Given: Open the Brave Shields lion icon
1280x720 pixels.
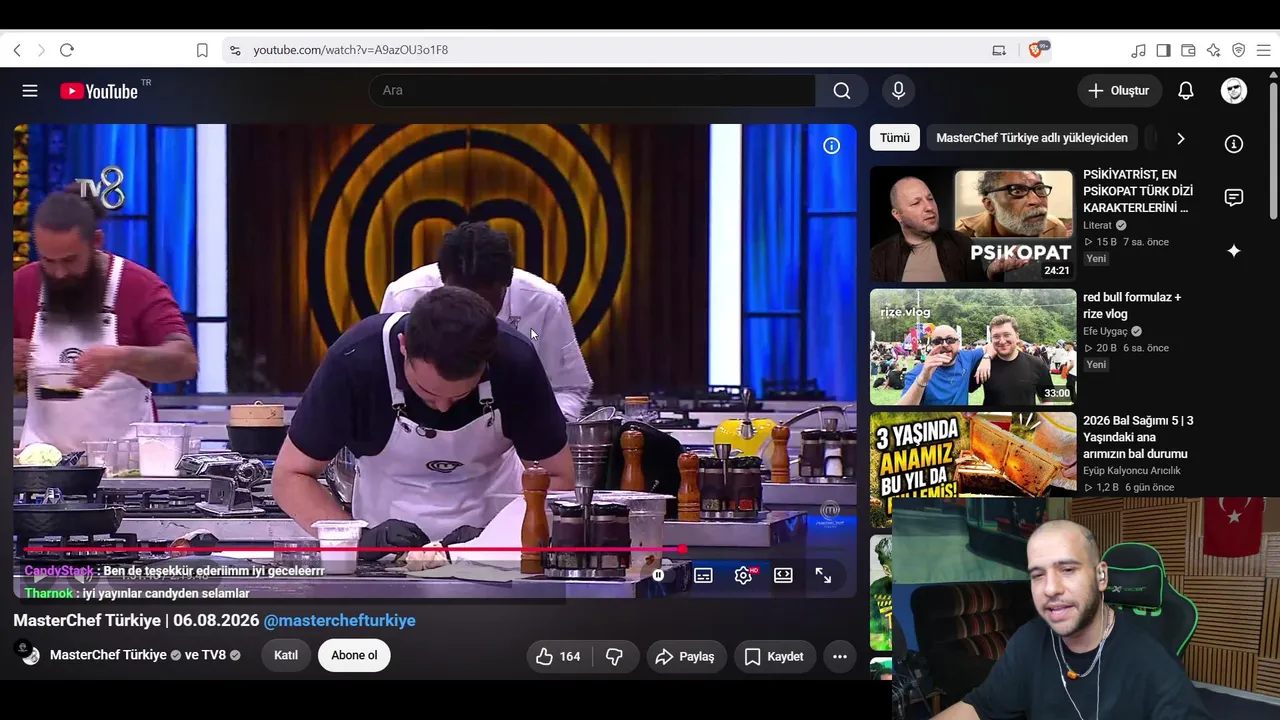Looking at the screenshot, I should click(1036, 49).
